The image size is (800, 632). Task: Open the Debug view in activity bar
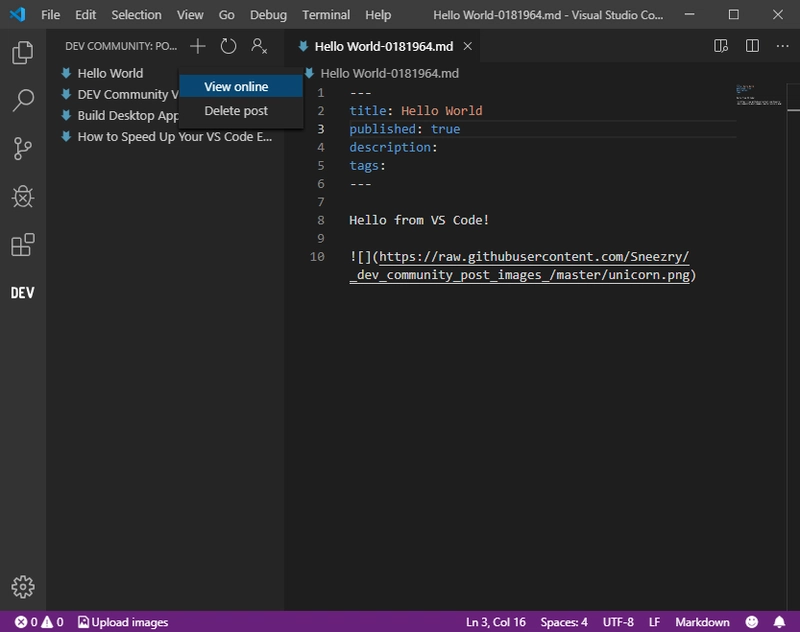click(22, 196)
